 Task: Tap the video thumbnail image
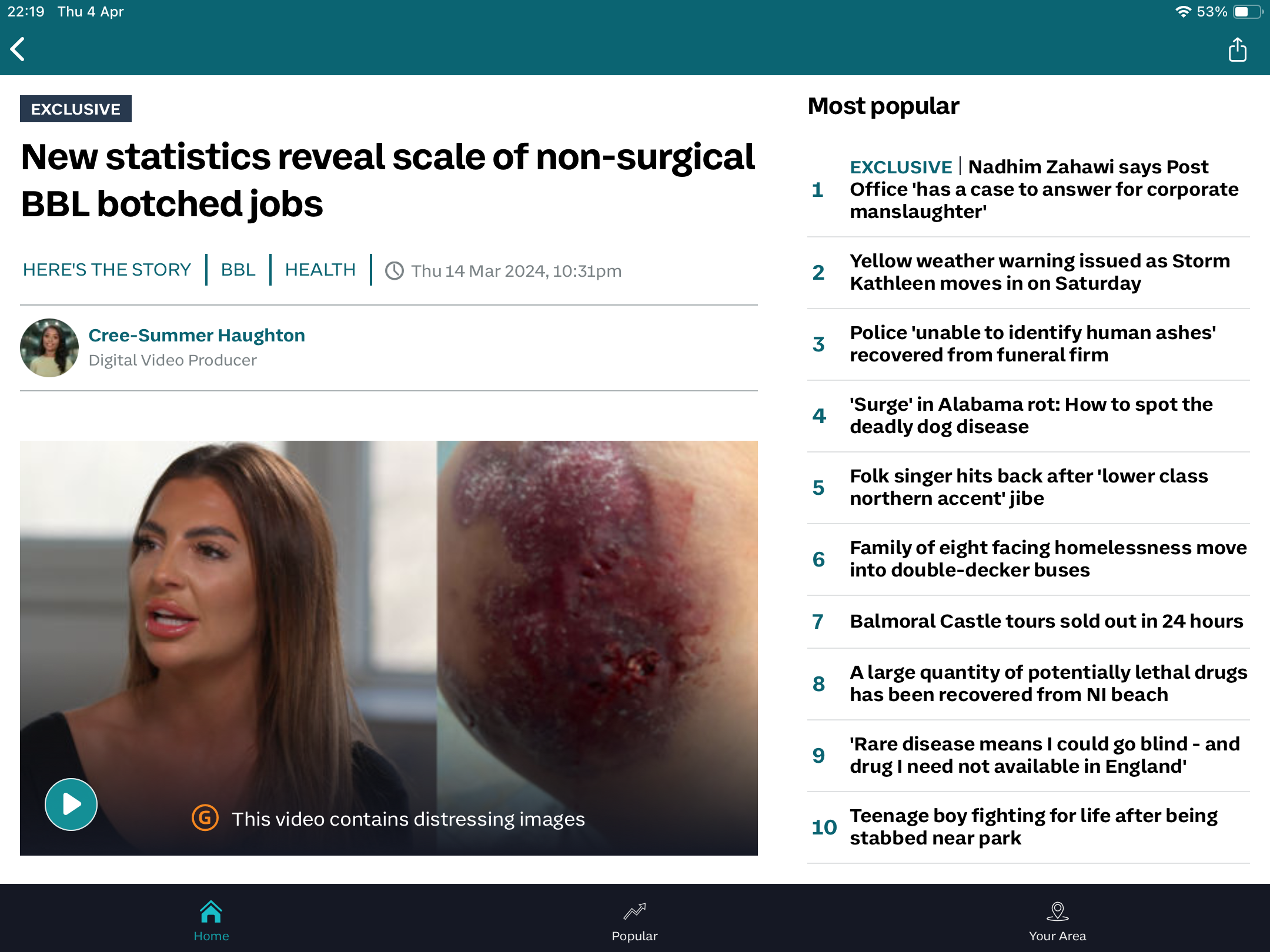[389, 648]
